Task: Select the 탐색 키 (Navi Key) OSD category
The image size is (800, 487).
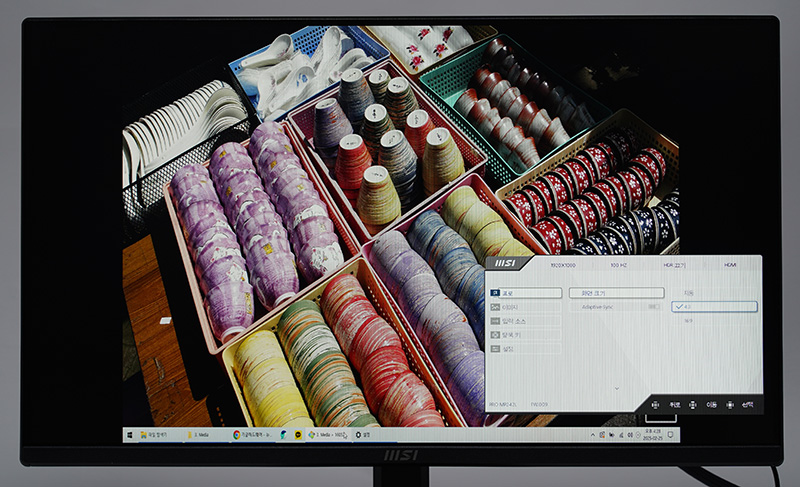Action: (526, 335)
